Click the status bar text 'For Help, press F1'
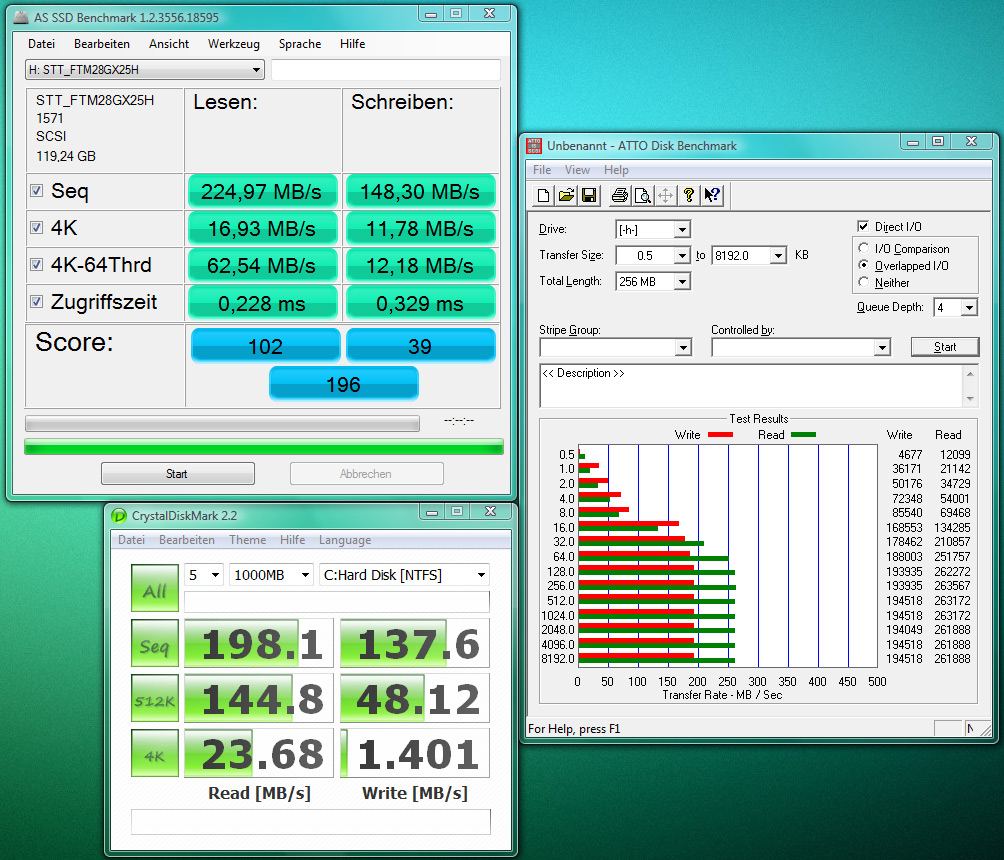The height and width of the screenshot is (860, 1004). [574, 729]
